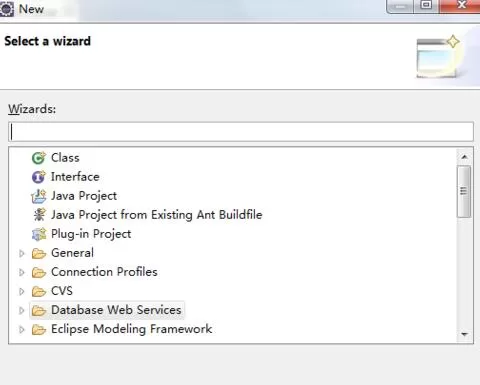The width and height of the screenshot is (480, 385).
Task: Click the Interface wizard icon
Action: point(39,177)
